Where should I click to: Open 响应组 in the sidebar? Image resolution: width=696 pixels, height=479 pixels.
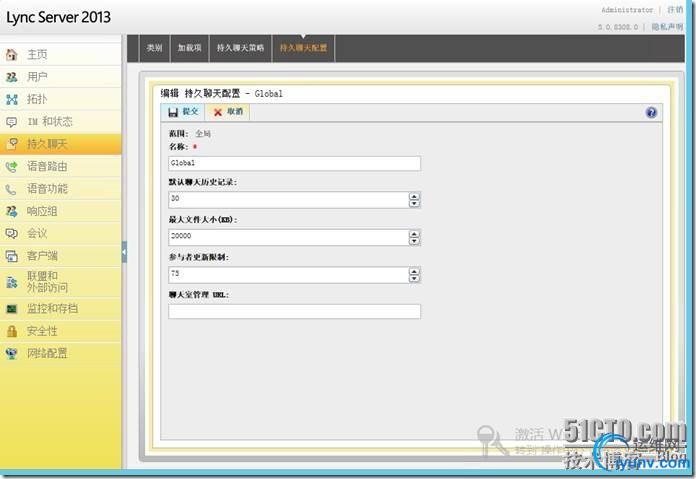60,211
